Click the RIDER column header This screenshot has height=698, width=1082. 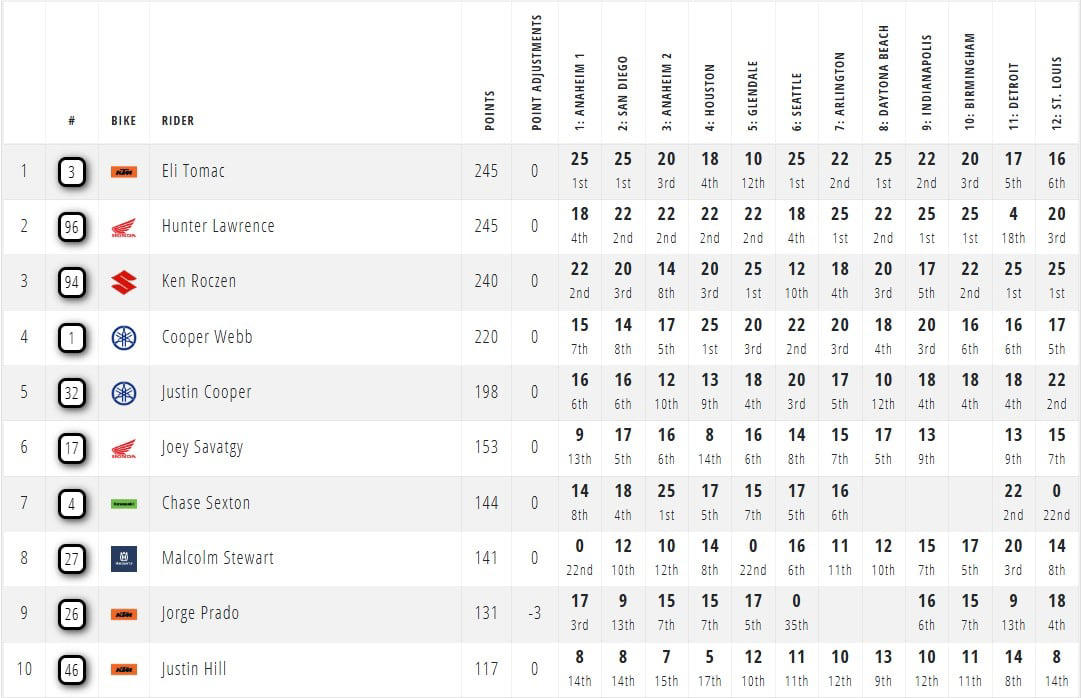178,121
